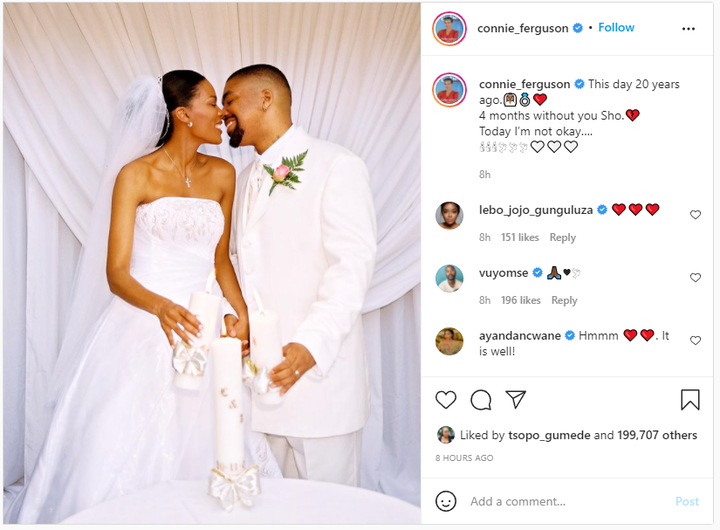Image resolution: width=720 pixels, height=530 pixels.
Task: Reply to vuyomse's comment
Action: 564,300
